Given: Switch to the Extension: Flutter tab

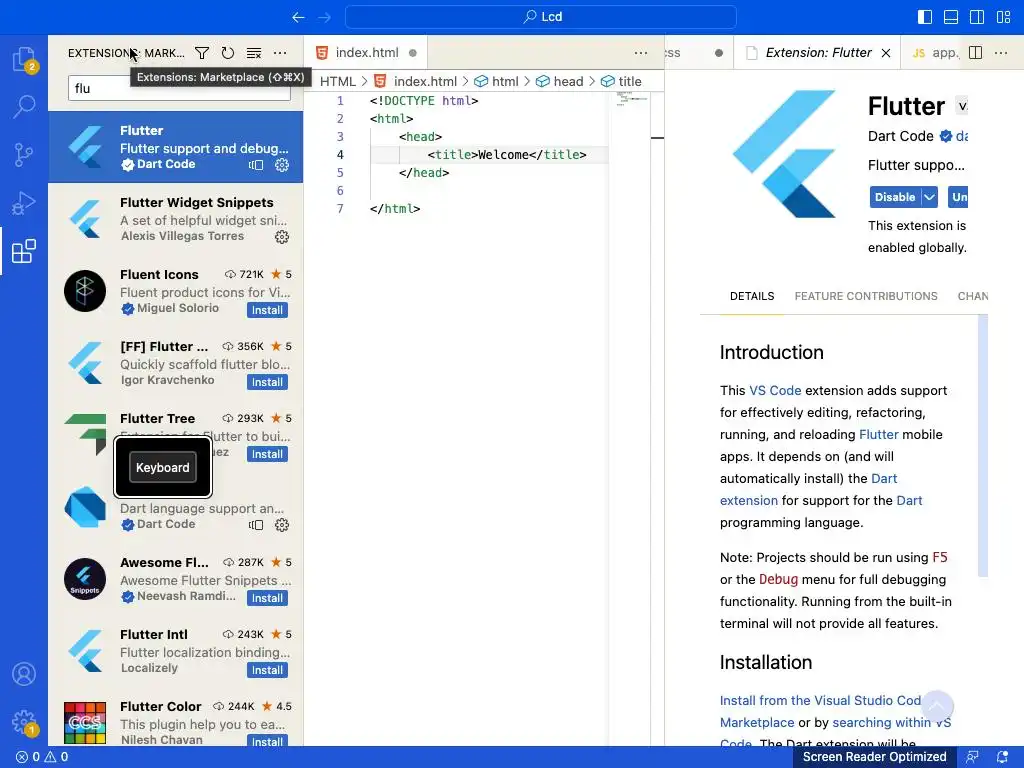Looking at the screenshot, I should point(818,53).
